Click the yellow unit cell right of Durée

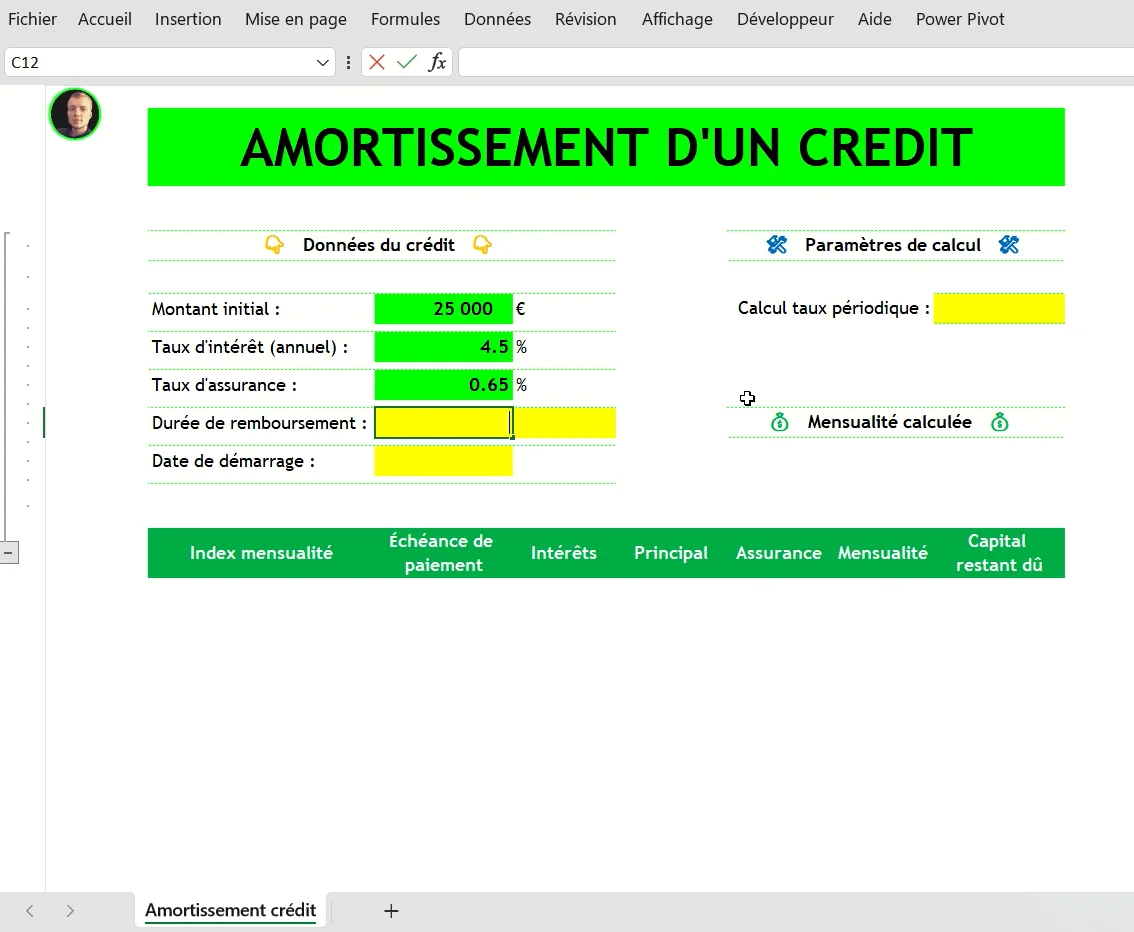coord(565,423)
